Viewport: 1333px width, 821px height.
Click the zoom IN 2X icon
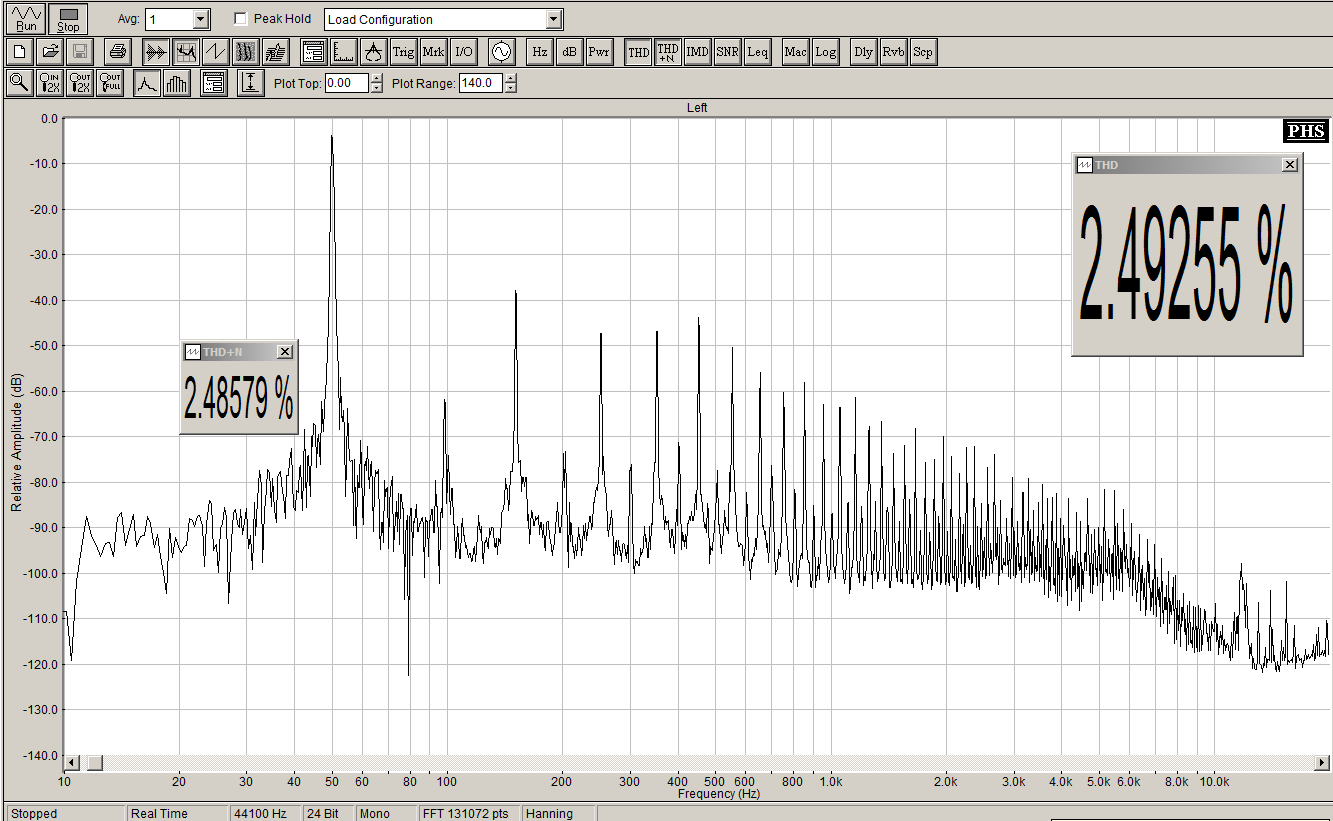click(50, 83)
